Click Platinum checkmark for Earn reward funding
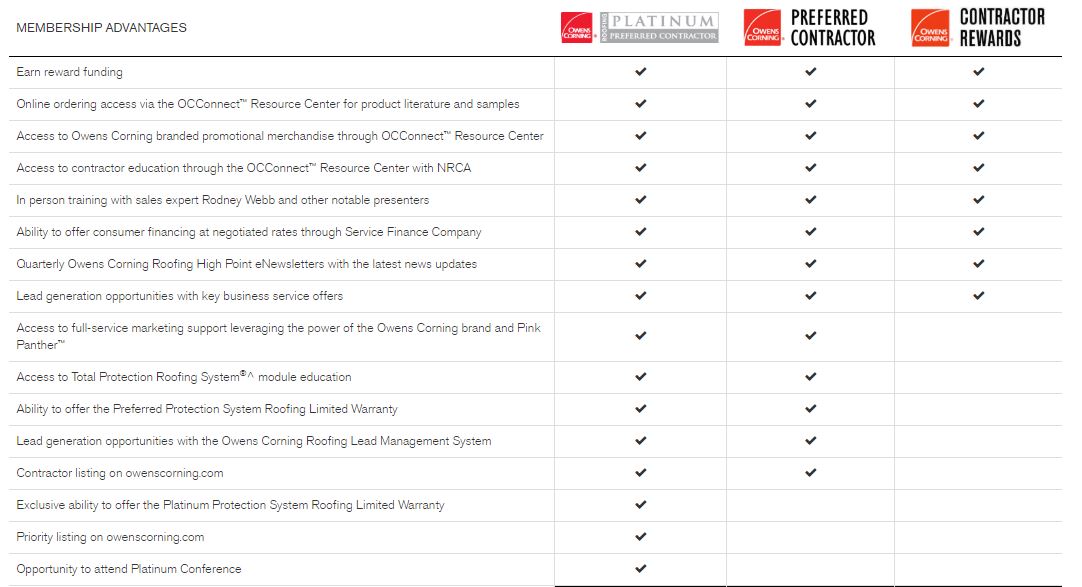Image resolution: width=1082 pixels, height=587 pixels. [641, 72]
